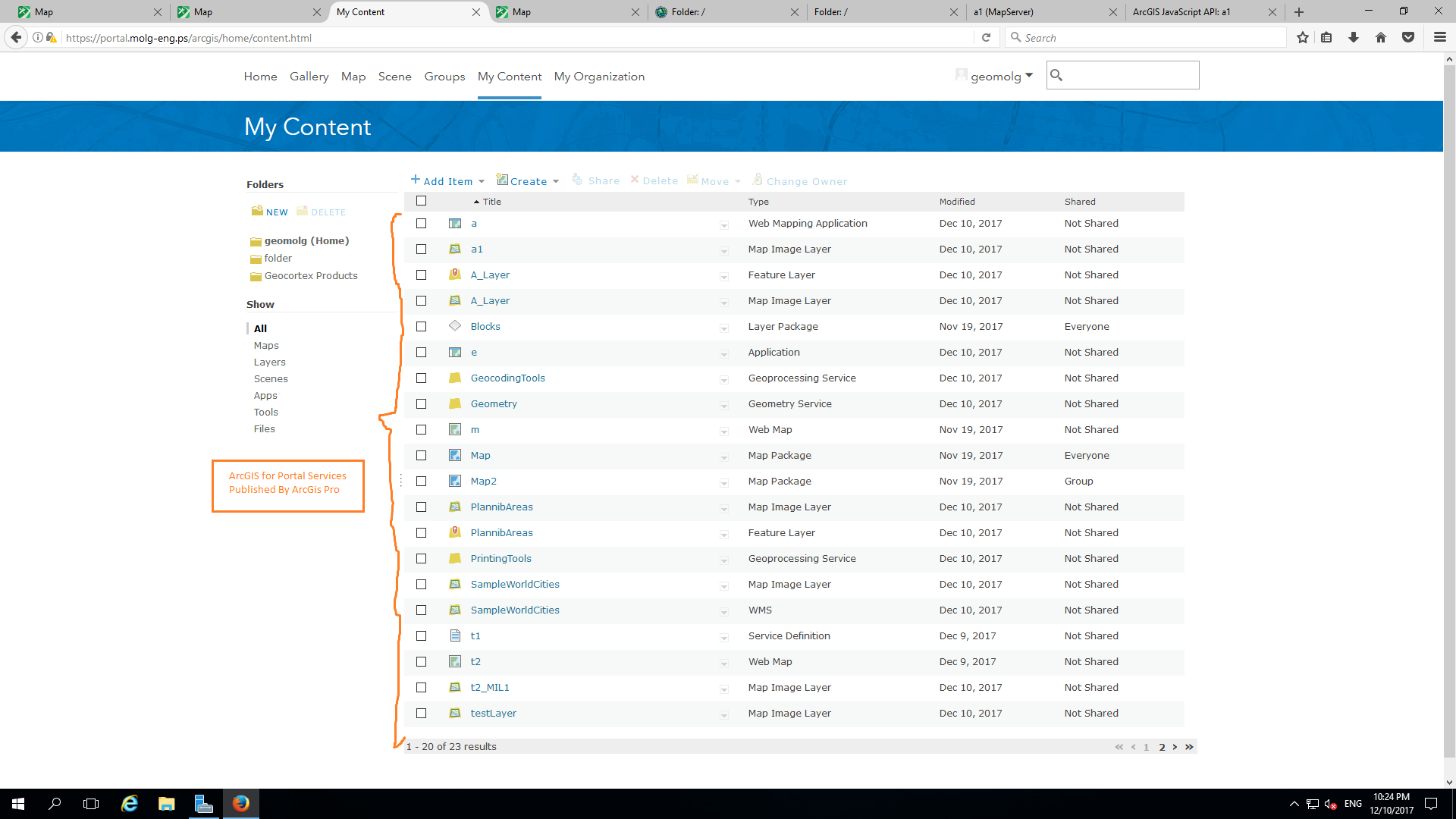1456x819 pixels.
Task: Bookmark this page with the star icon
Action: tap(1303, 37)
